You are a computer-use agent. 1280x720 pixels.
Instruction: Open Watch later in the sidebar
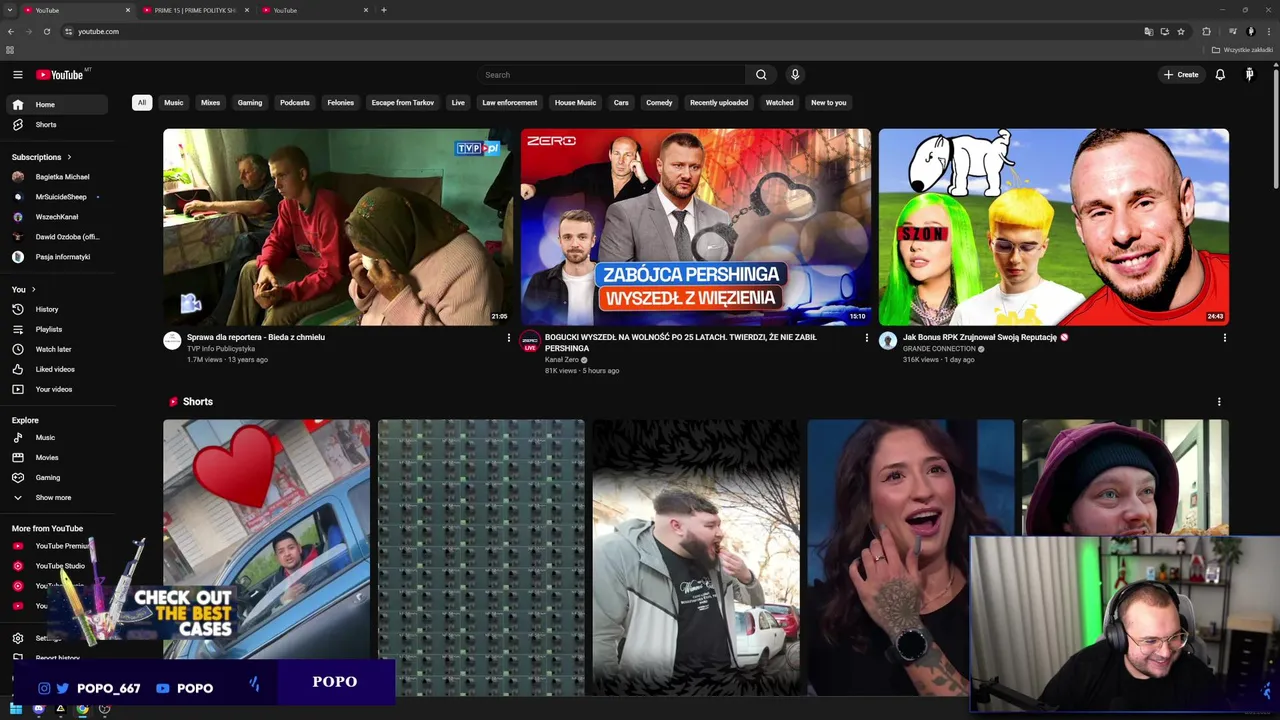pos(57,349)
